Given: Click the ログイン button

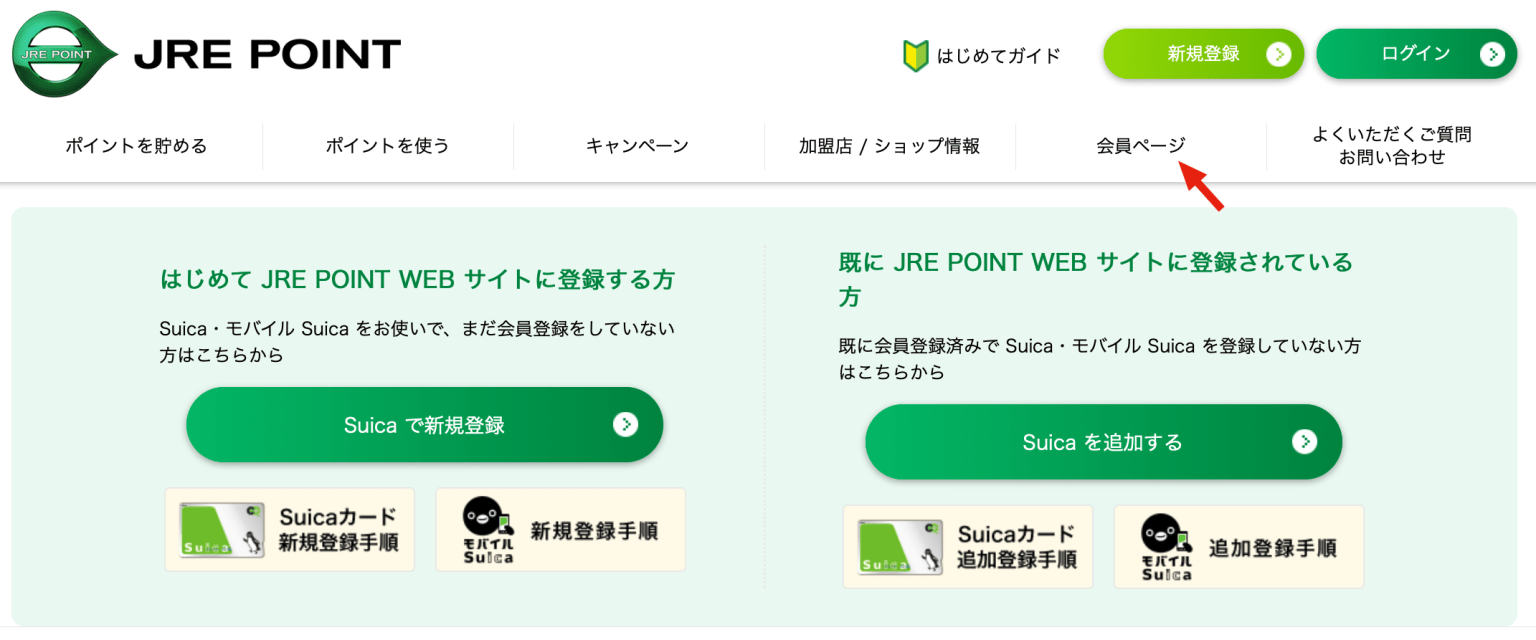Looking at the screenshot, I should (x=1417, y=54).
